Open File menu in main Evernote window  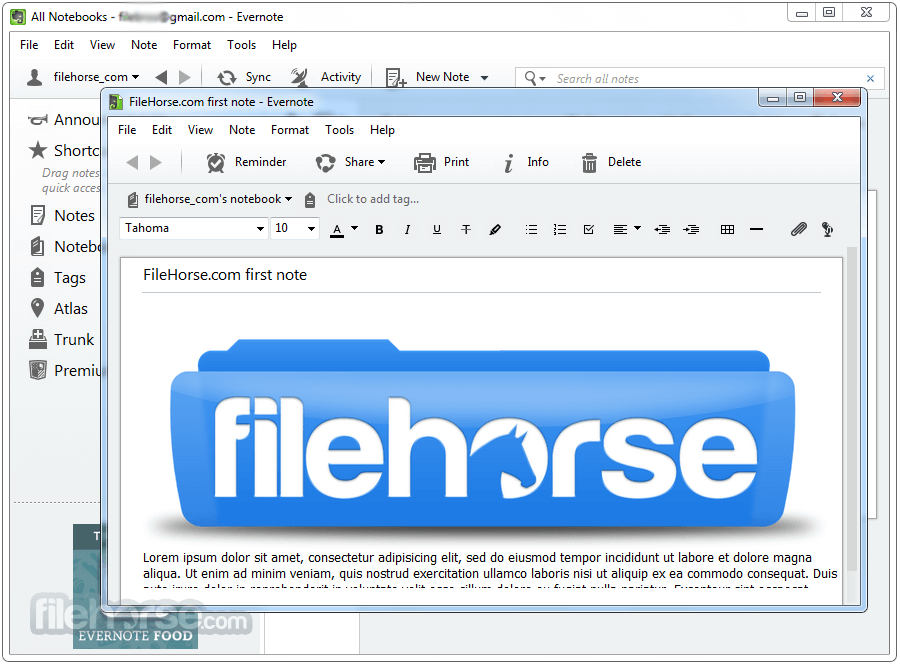29,45
